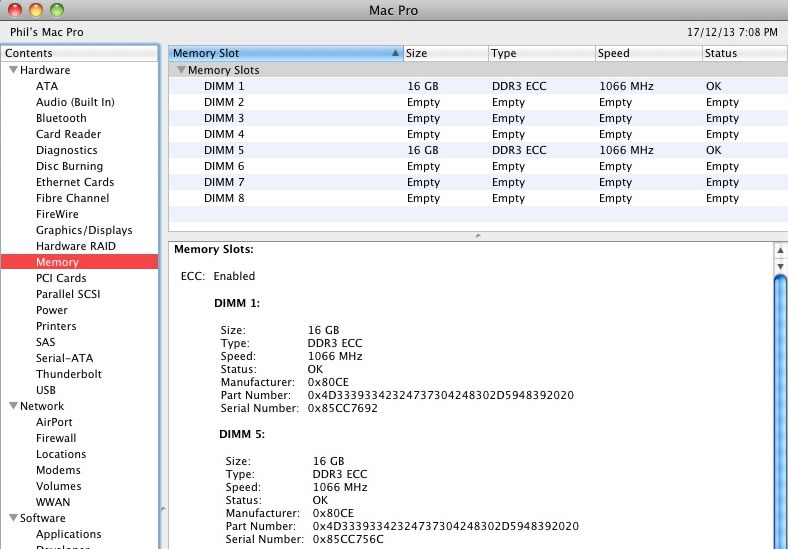Open Bluetooth hardware info
The width and height of the screenshot is (788, 549).
coord(61,118)
